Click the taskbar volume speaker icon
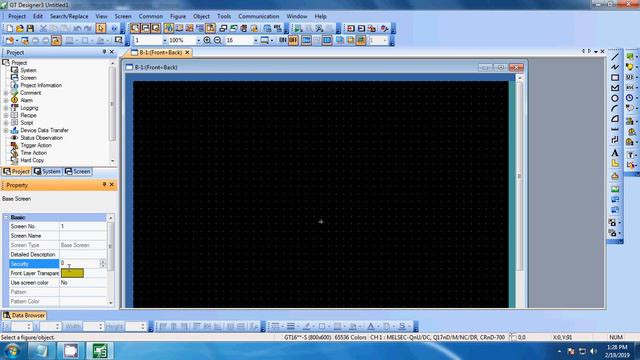640x360 pixels. 593,351
